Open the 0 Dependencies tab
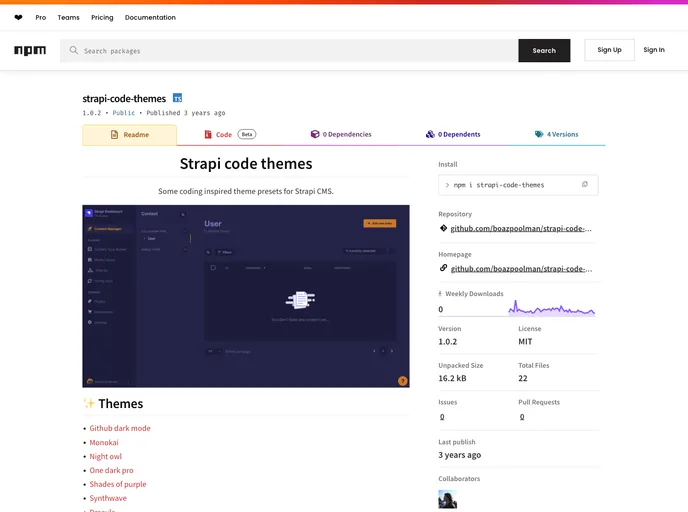This screenshot has height=512, width=688. [341, 134]
